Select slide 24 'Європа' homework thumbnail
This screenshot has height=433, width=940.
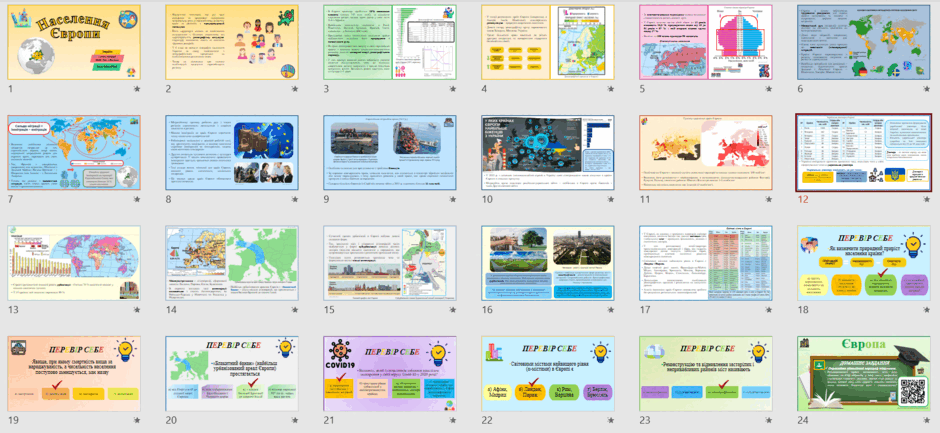(x=864, y=374)
